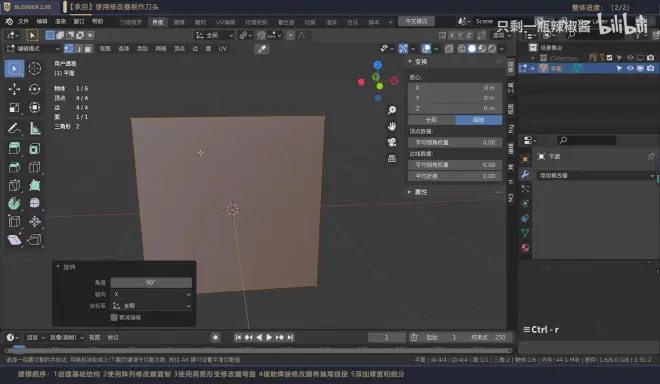Open the modifier wrench properties tab
Viewport: 660px width, 384px height.
[x=525, y=173]
